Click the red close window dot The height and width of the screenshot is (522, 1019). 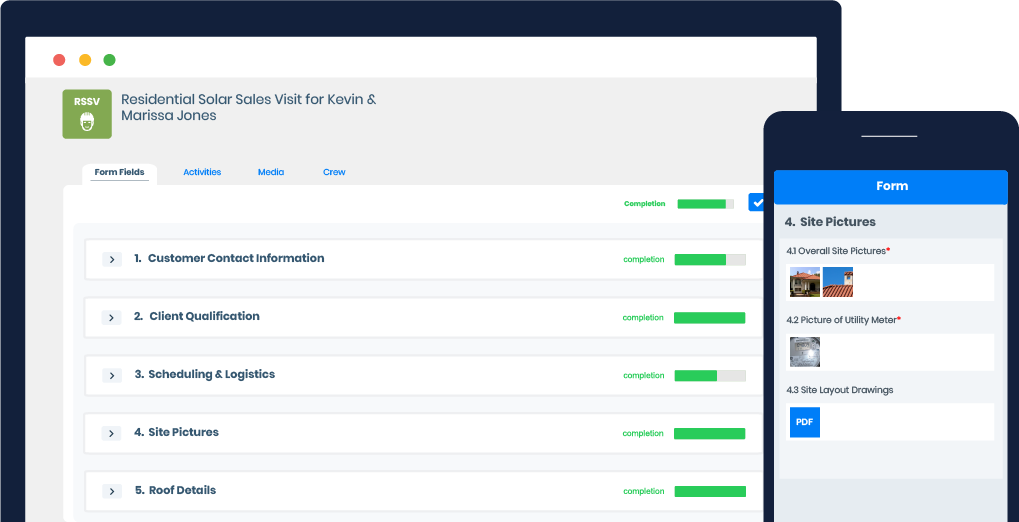(59, 60)
